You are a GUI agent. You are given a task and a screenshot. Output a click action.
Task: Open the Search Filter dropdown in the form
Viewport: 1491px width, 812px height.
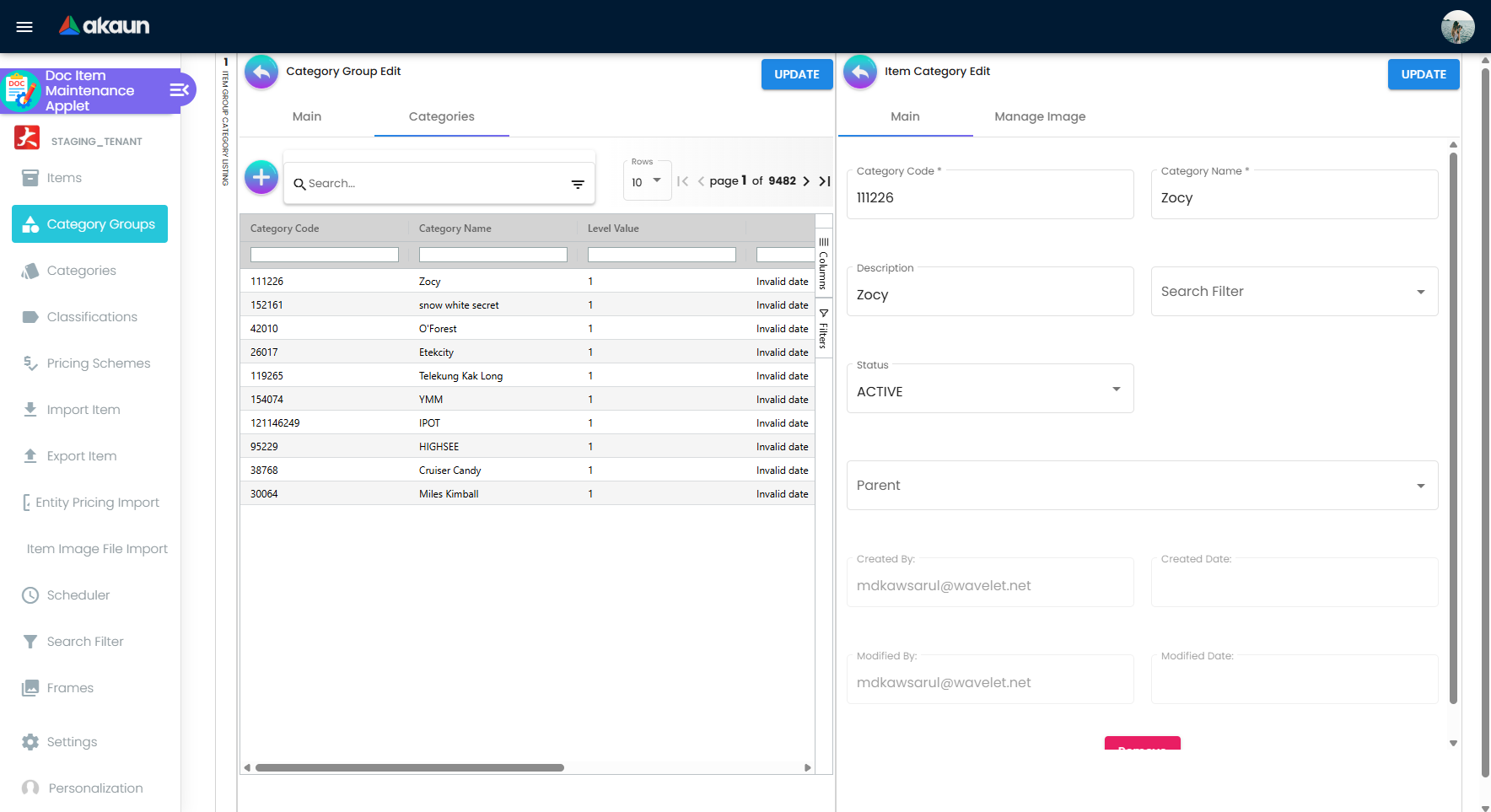coord(1294,292)
